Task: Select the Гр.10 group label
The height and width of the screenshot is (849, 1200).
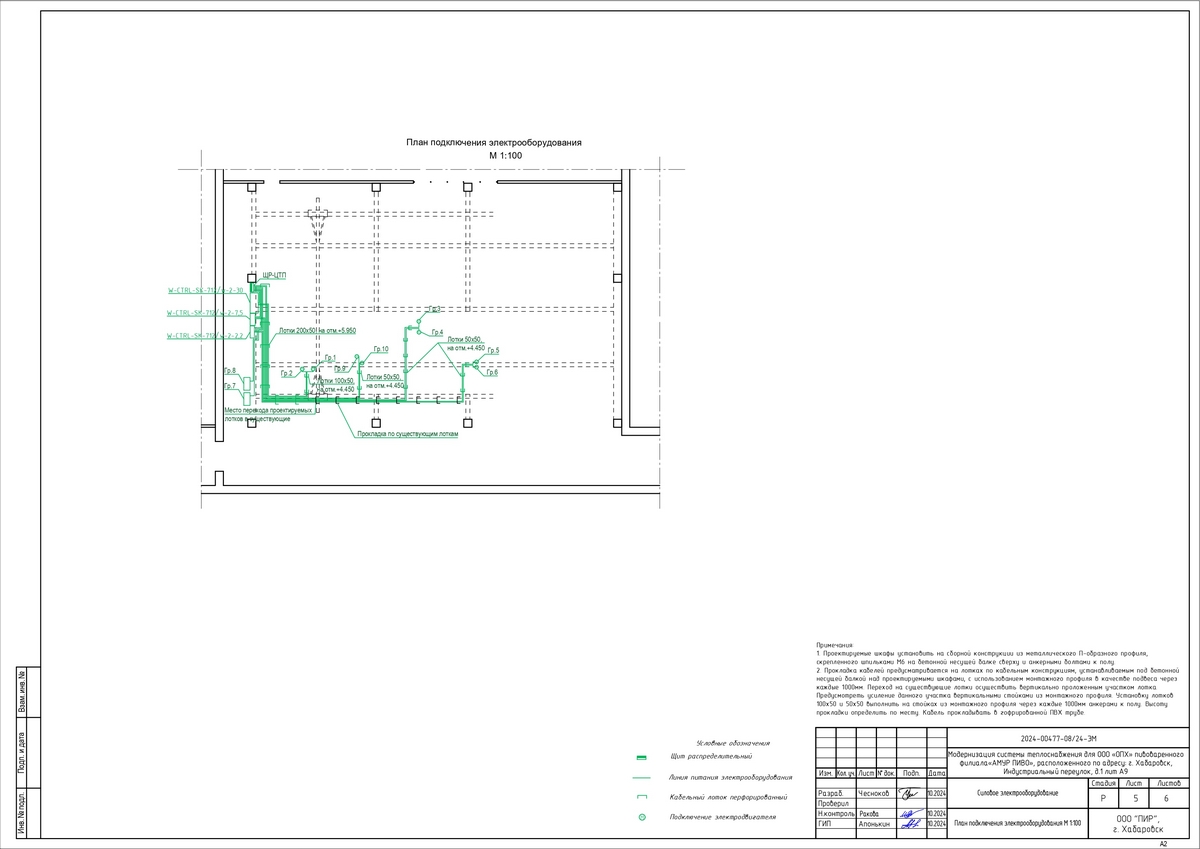Action: 380,349
